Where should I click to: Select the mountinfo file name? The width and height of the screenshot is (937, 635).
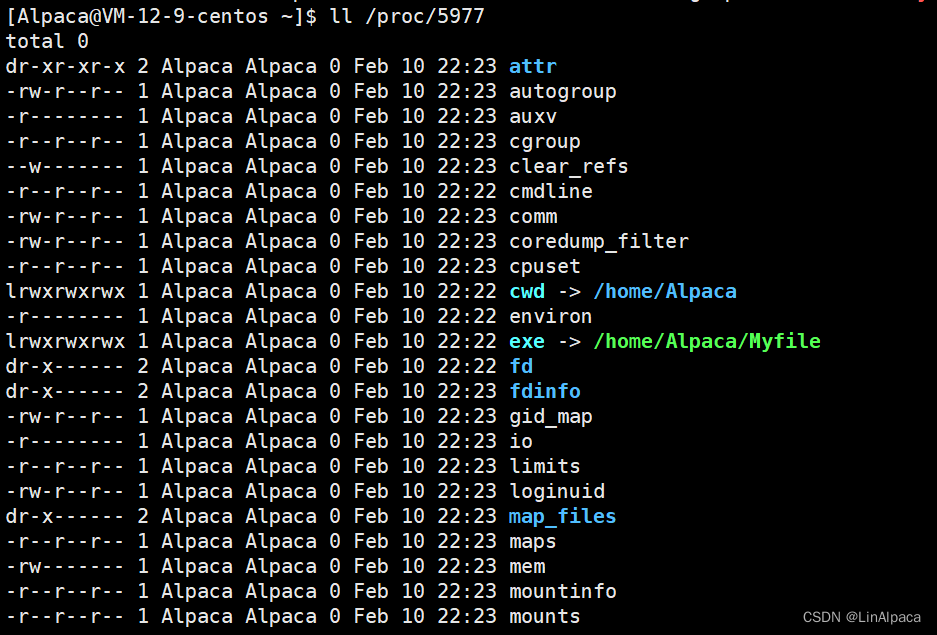562,592
